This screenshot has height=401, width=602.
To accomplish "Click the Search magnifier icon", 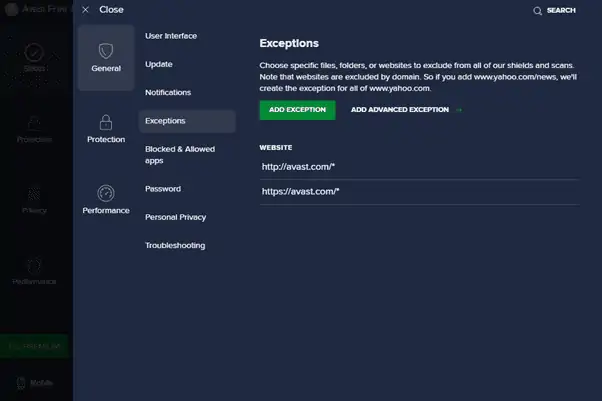I will [x=538, y=11].
